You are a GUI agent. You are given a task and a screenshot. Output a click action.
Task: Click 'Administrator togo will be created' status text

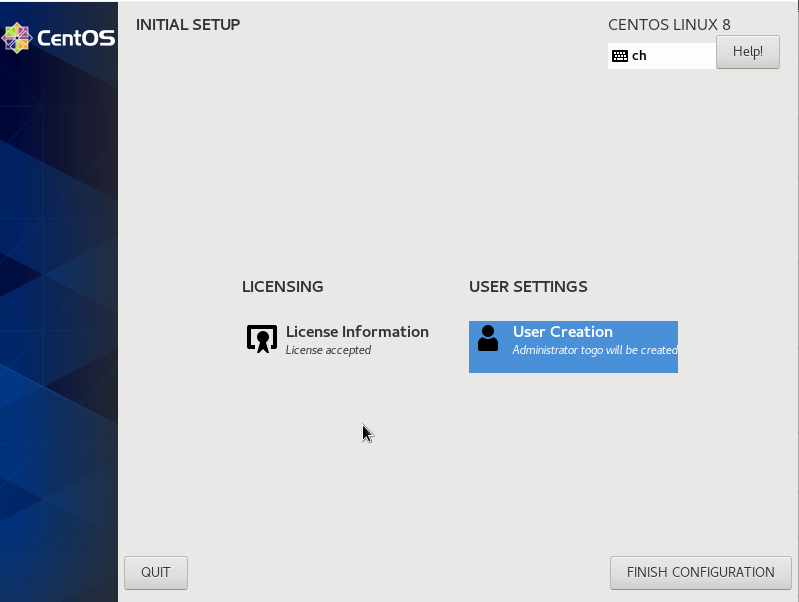coord(595,350)
